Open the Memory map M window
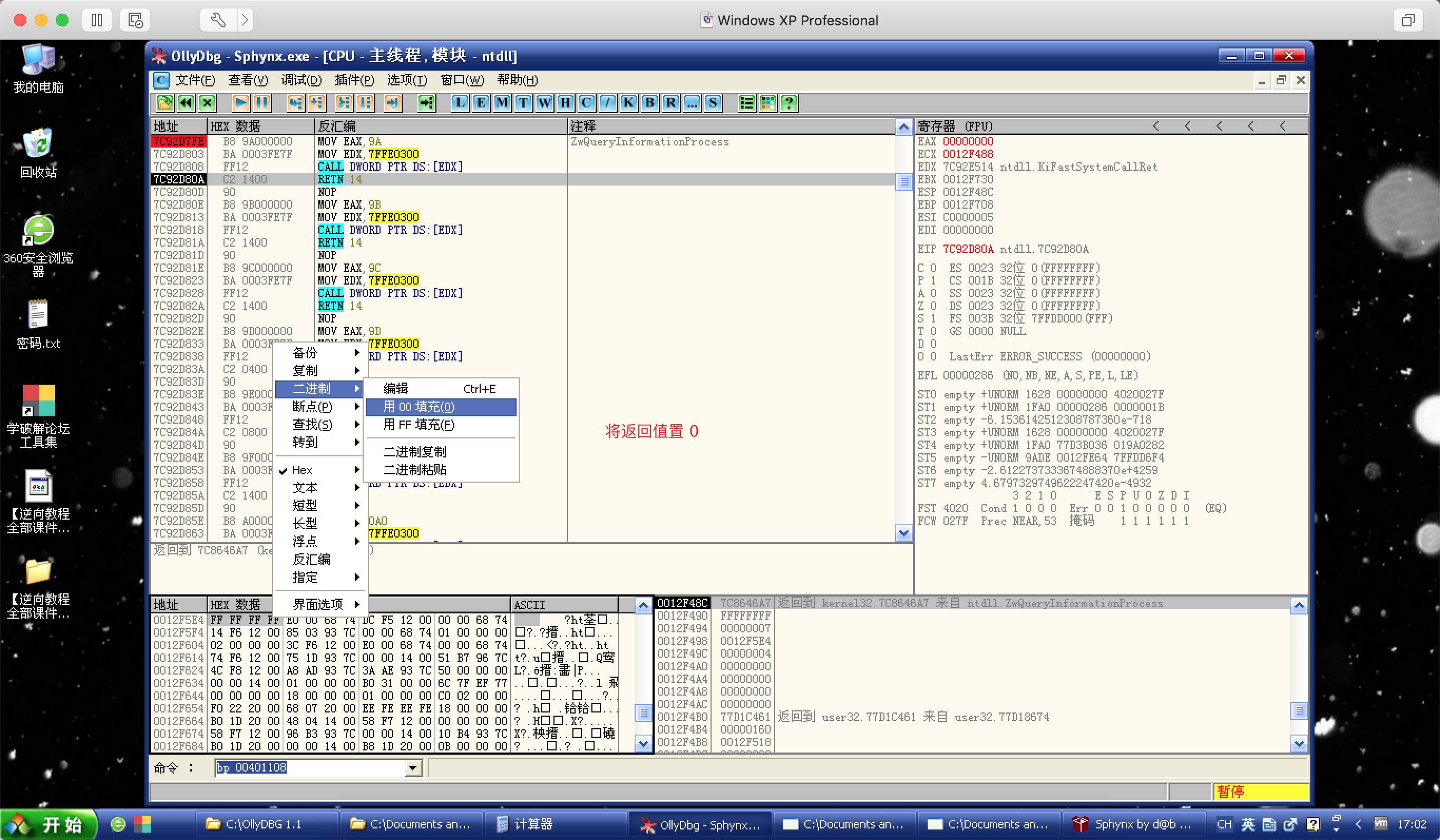This screenshot has width=1440, height=840. [x=502, y=103]
